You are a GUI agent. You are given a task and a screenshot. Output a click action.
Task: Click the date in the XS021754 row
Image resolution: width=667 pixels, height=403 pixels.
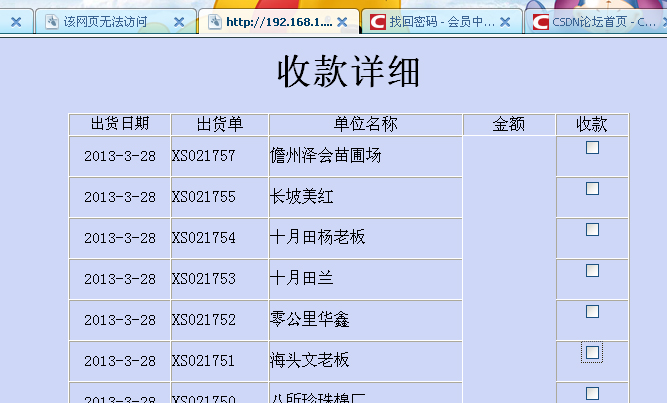[x=120, y=238]
